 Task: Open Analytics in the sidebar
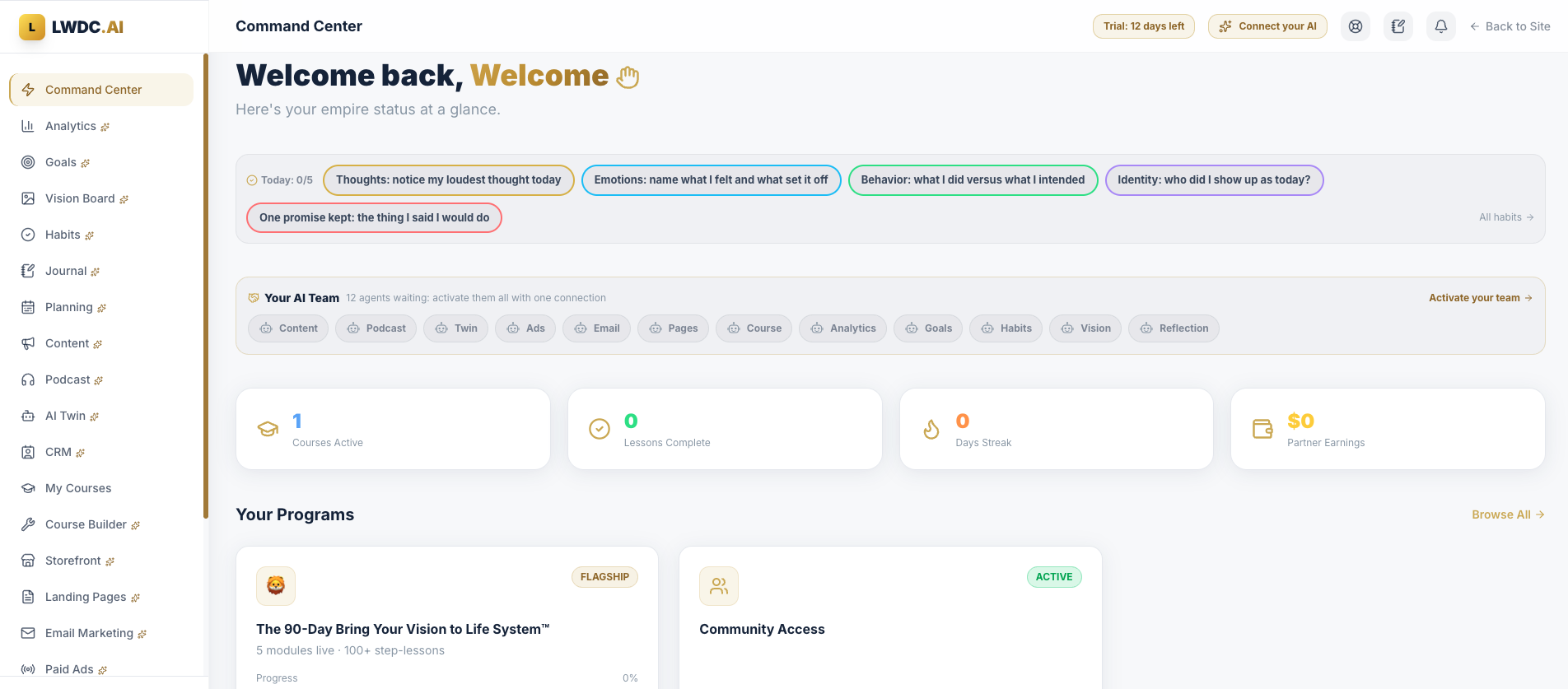pyautogui.click(x=101, y=126)
